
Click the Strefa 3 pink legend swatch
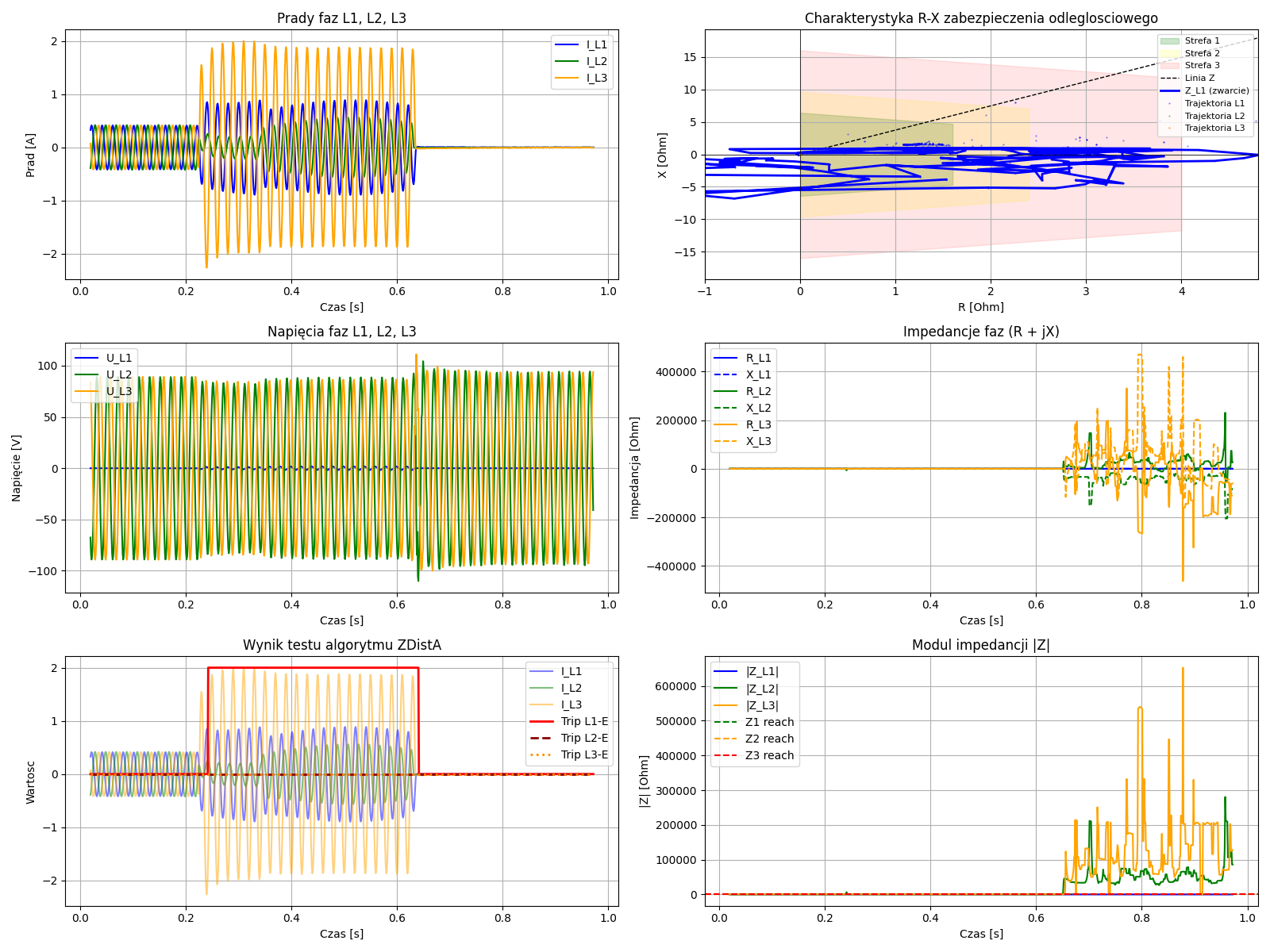(1170, 65)
